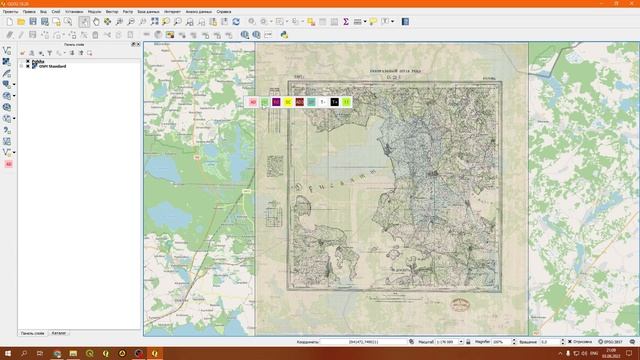The height and width of the screenshot is (360, 640).
Task: Open the Проекты menu
Action: click(10, 12)
